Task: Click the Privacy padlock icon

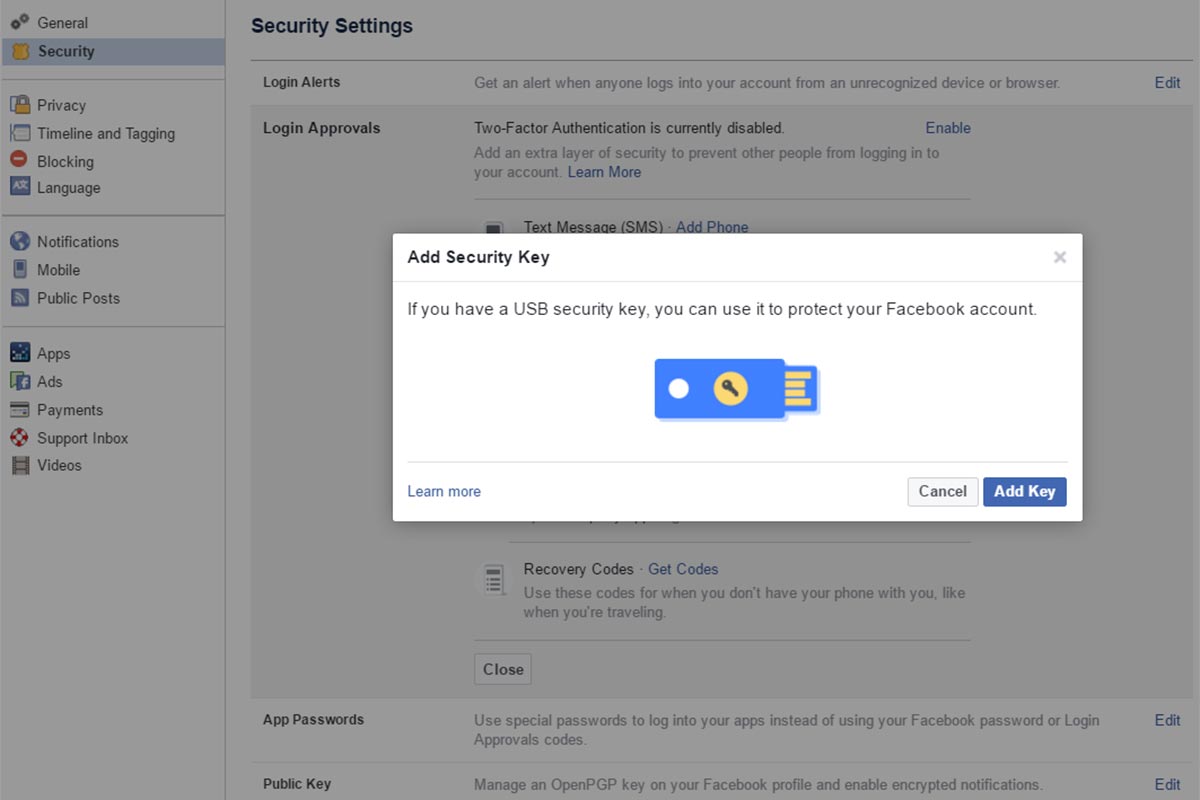Action: (20, 105)
